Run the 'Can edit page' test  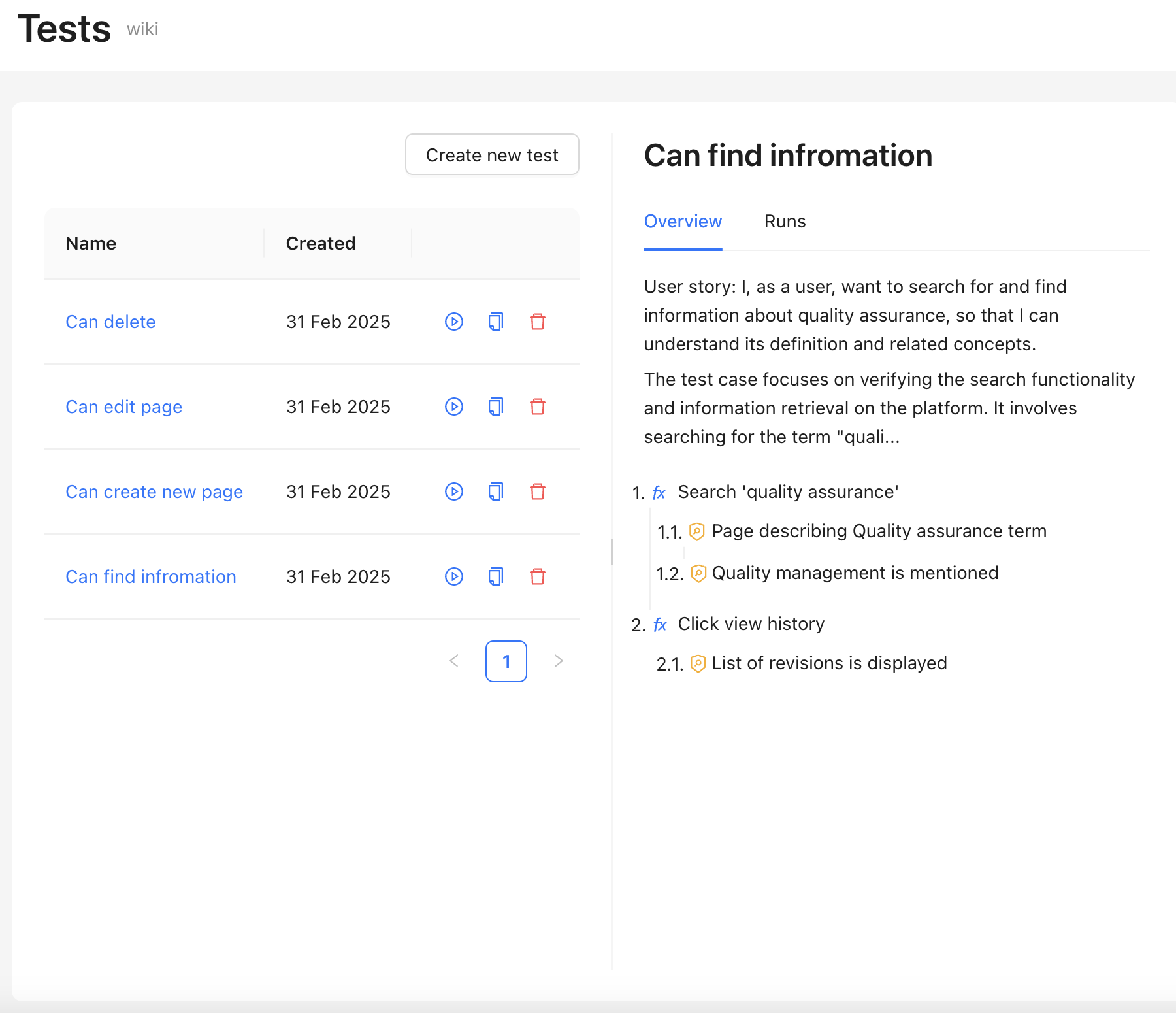tap(454, 407)
